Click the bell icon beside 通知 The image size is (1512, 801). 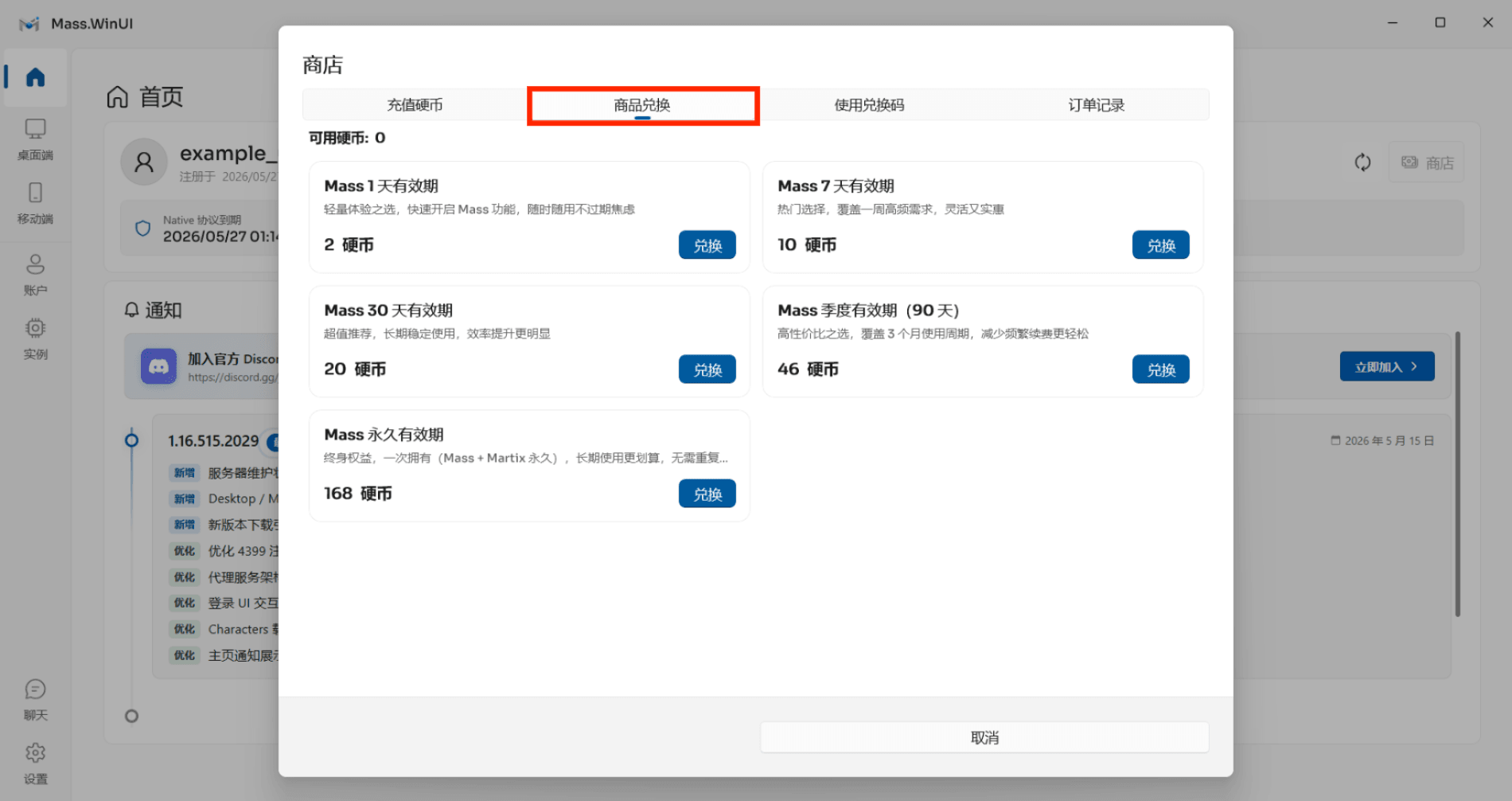tap(132, 310)
